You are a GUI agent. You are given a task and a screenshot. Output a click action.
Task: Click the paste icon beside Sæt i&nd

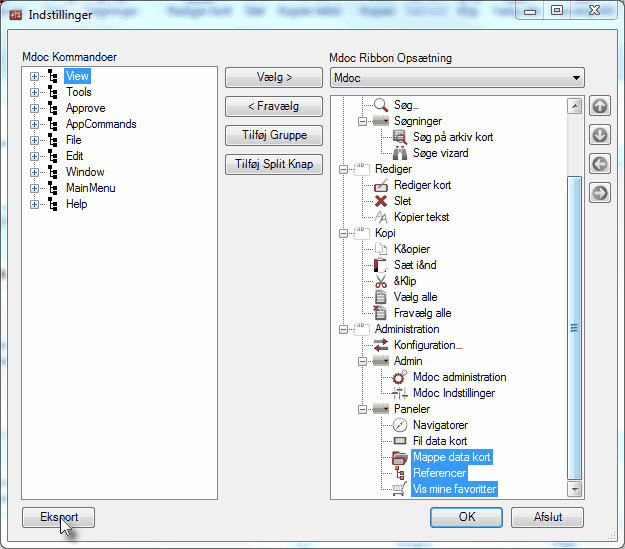pyautogui.click(x=381, y=265)
